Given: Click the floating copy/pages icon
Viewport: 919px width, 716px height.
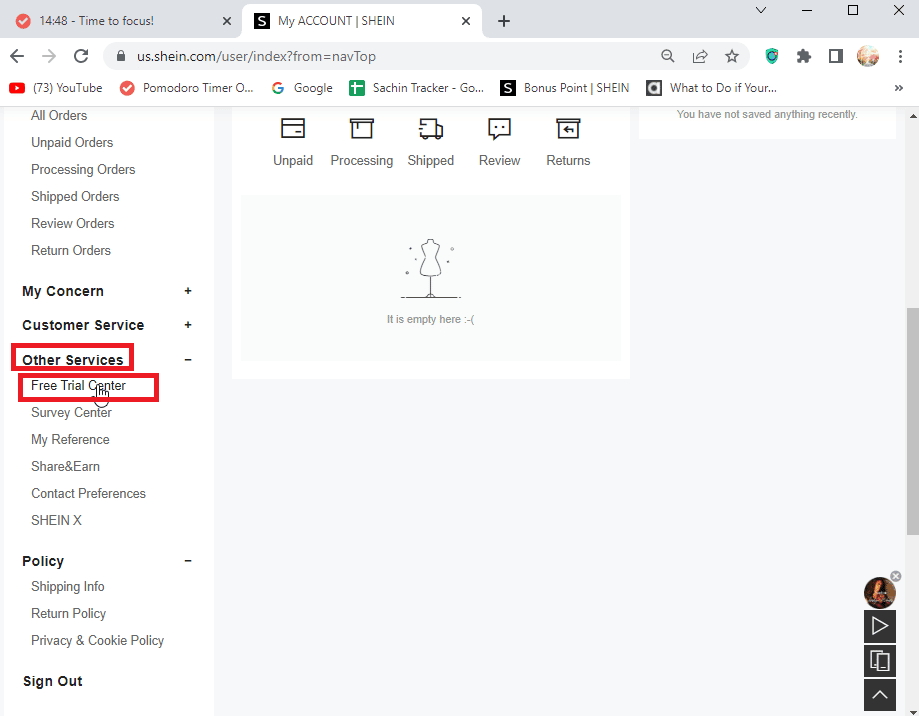Looking at the screenshot, I should coord(880,661).
